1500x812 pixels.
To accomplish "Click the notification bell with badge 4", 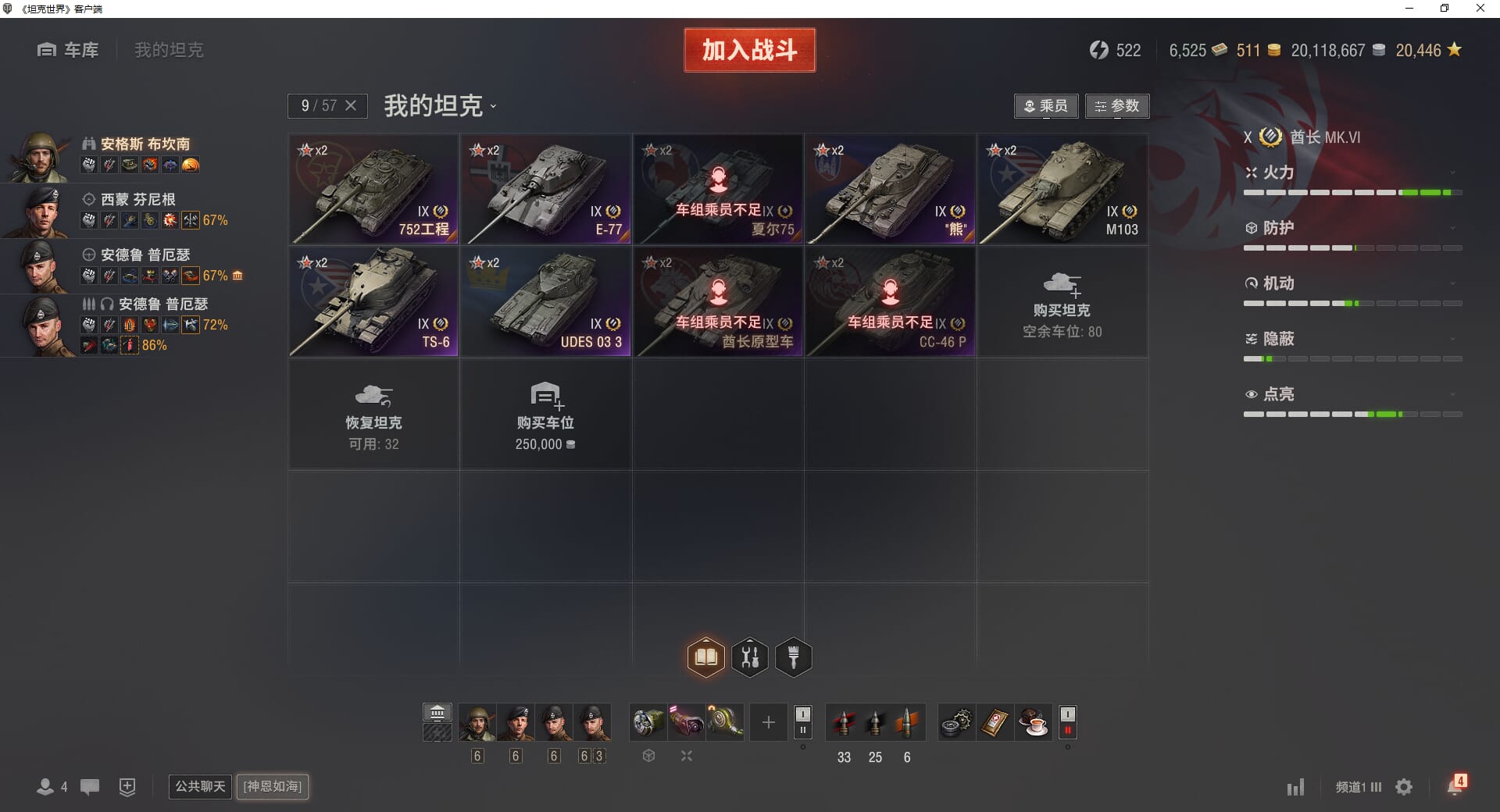I will [1456, 785].
